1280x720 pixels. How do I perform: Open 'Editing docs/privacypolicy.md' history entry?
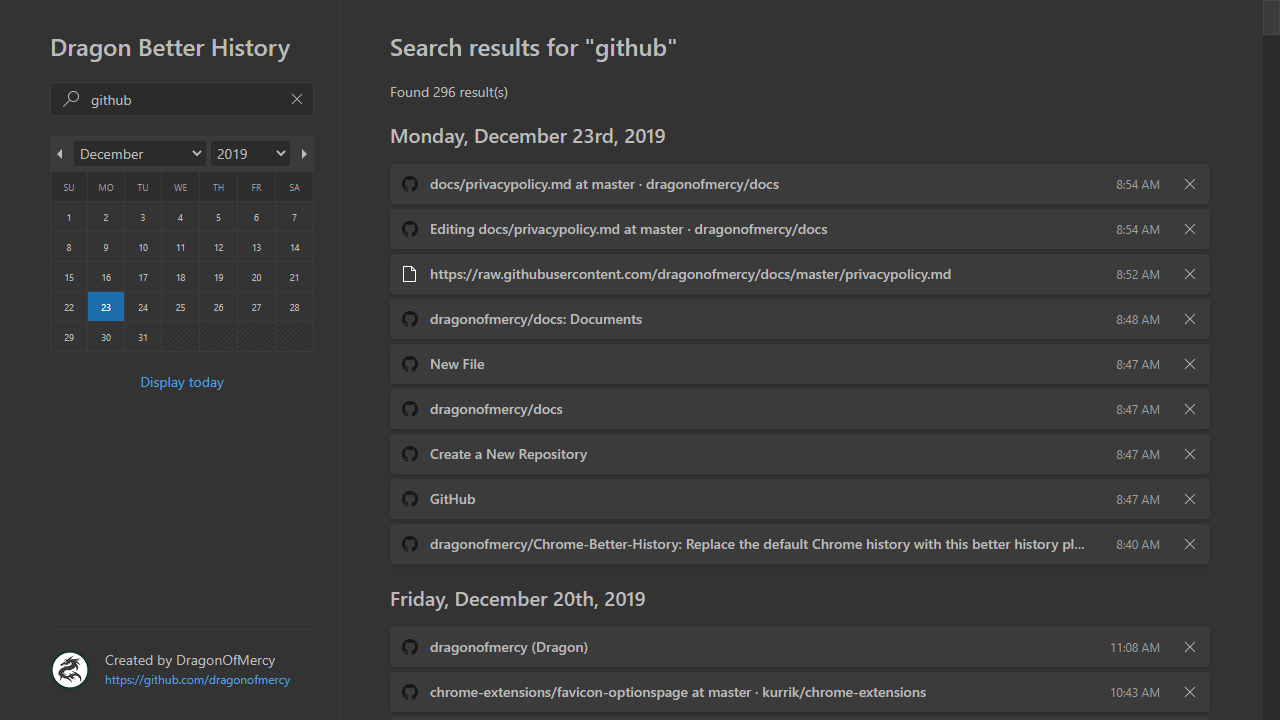(x=628, y=229)
